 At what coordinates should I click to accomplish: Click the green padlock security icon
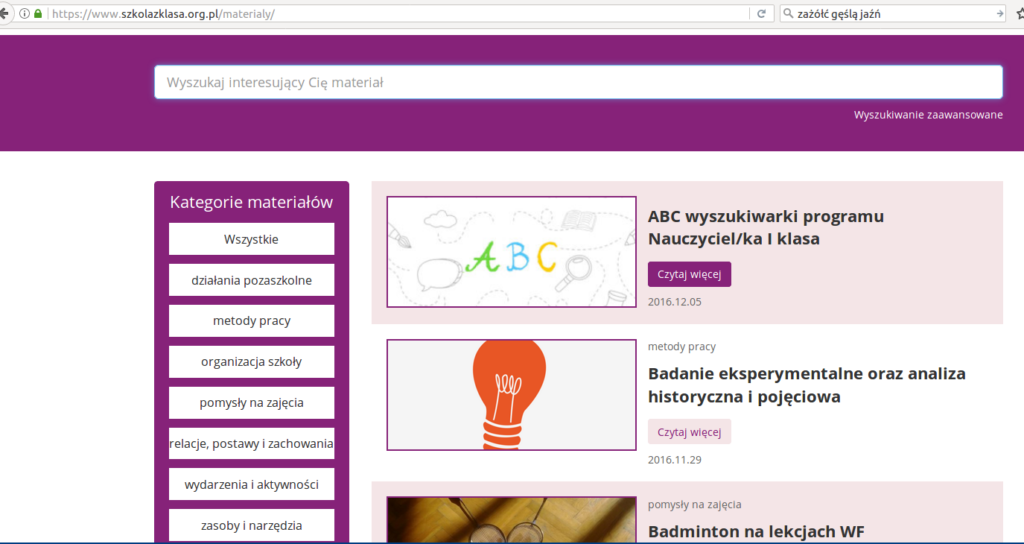pos(38,13)
